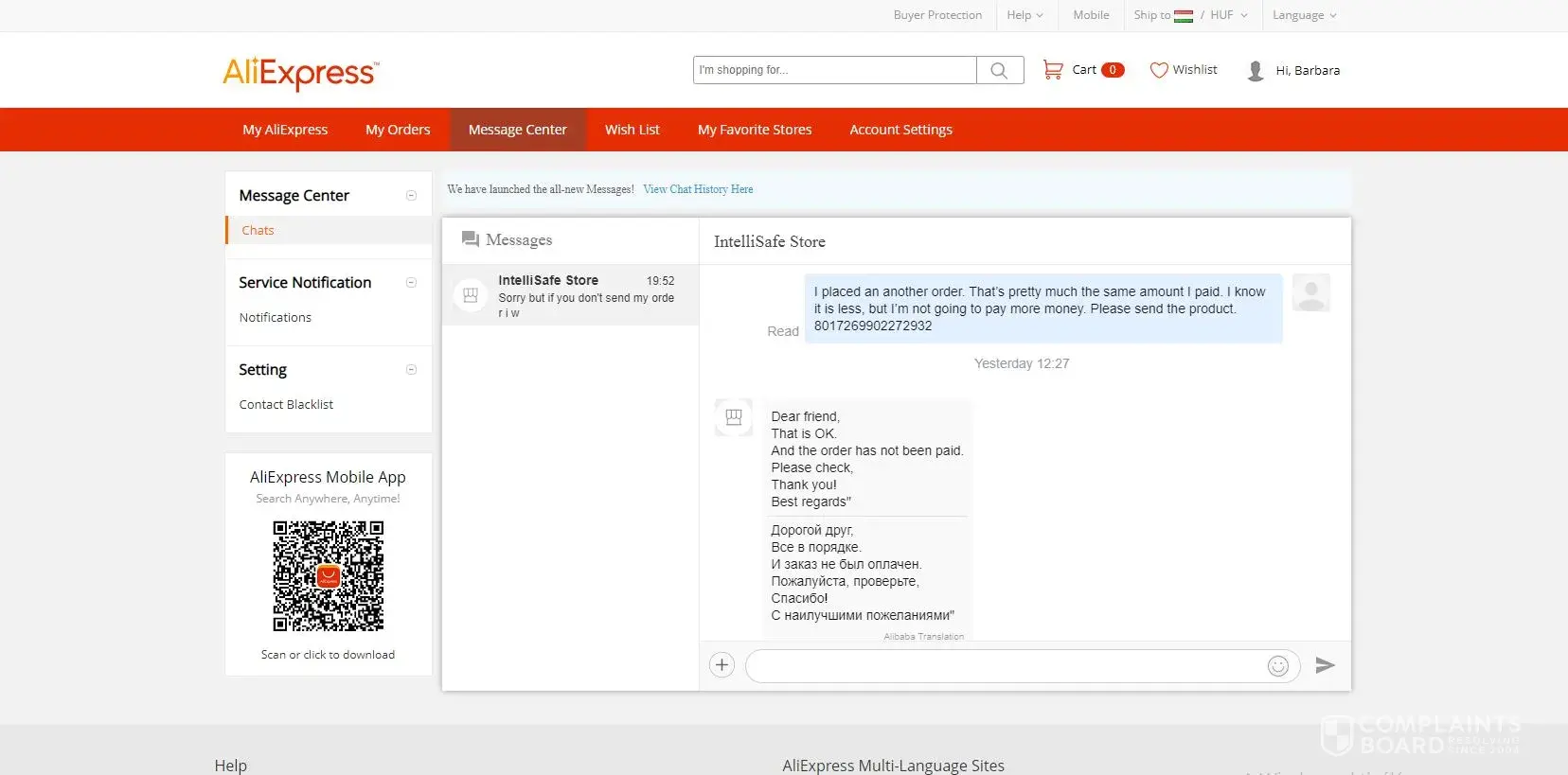Click the chat message input field

1004,666
